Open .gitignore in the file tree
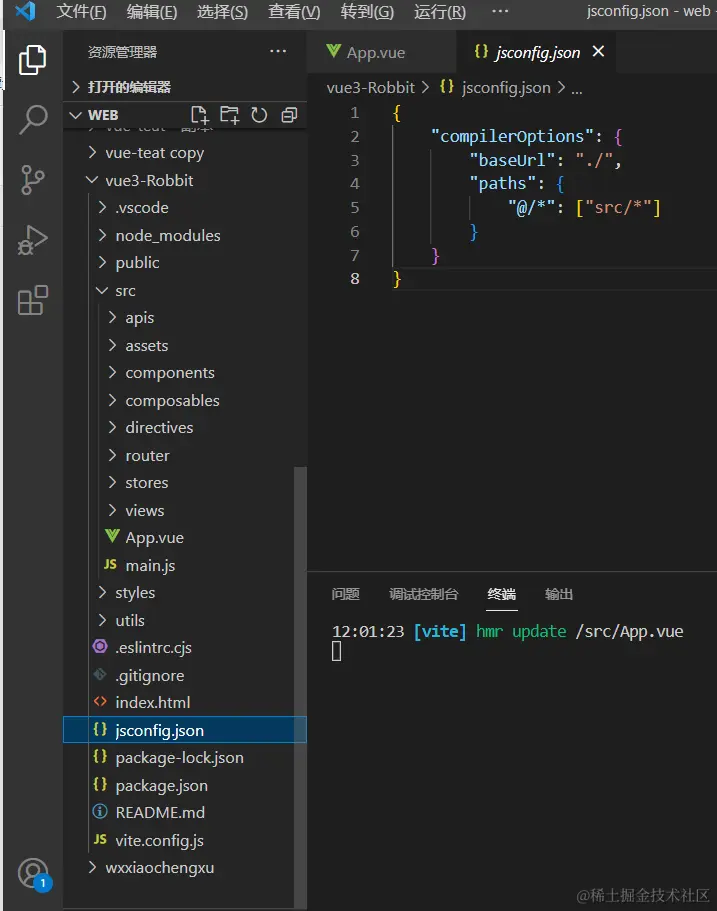The image size is (717, 911). tap(185, 676)
